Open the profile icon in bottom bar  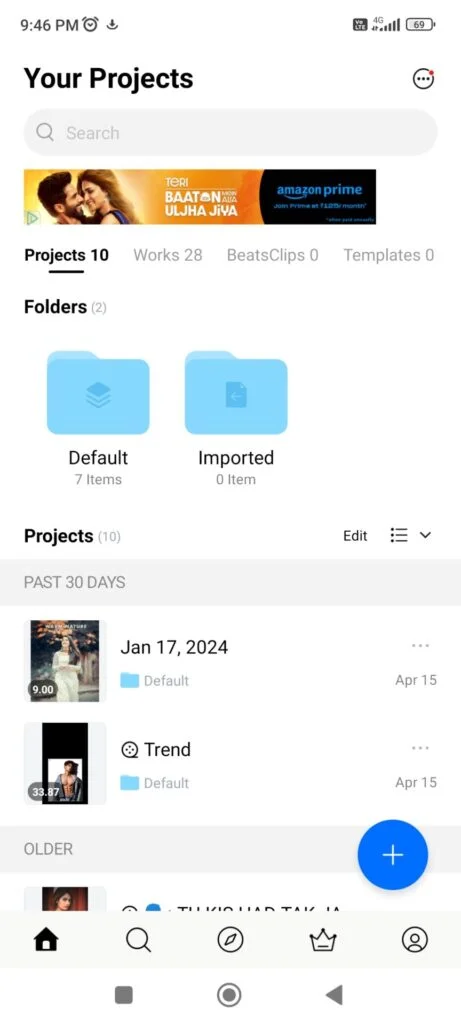(415, 940)
